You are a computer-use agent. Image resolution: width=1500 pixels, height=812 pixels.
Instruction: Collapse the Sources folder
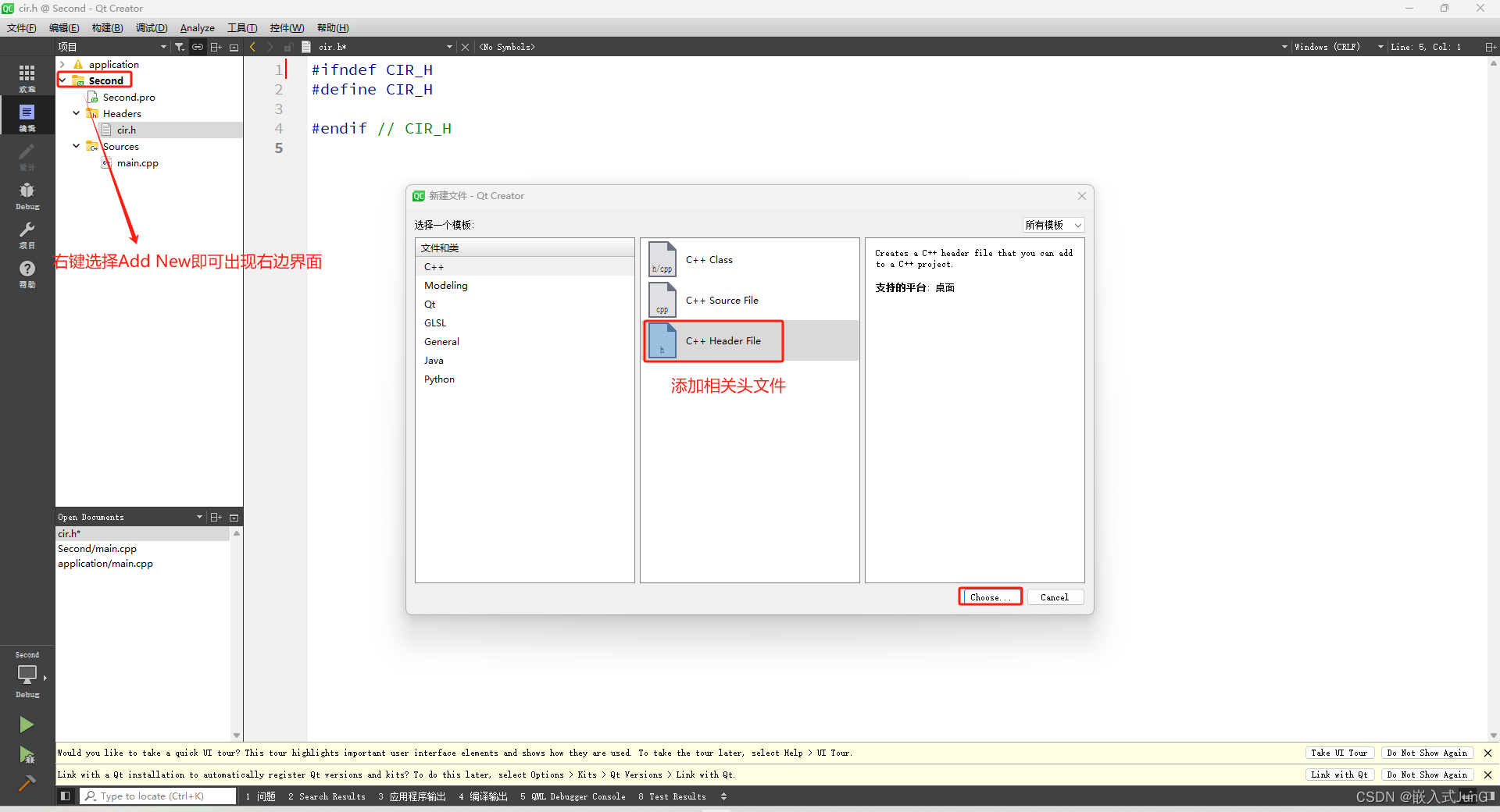tap(77, 146)
